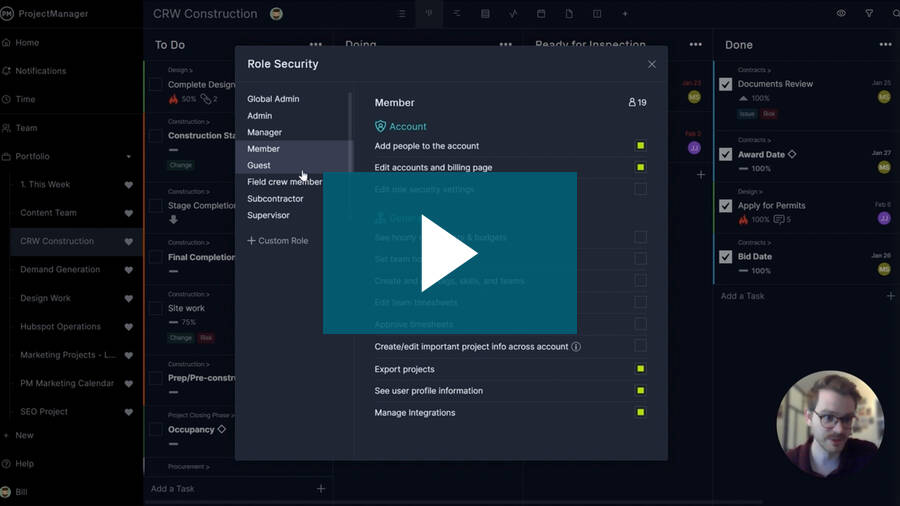Screen dimensions: 900x506
Task: Add a Task in the Done column
Action: (x=742, y=296)
